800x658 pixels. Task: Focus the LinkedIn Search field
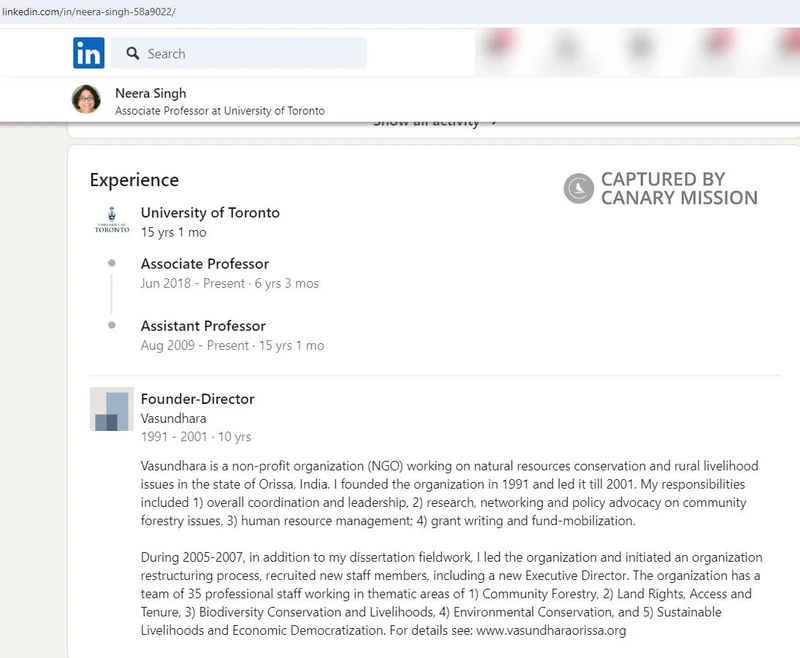pos(239,53)
